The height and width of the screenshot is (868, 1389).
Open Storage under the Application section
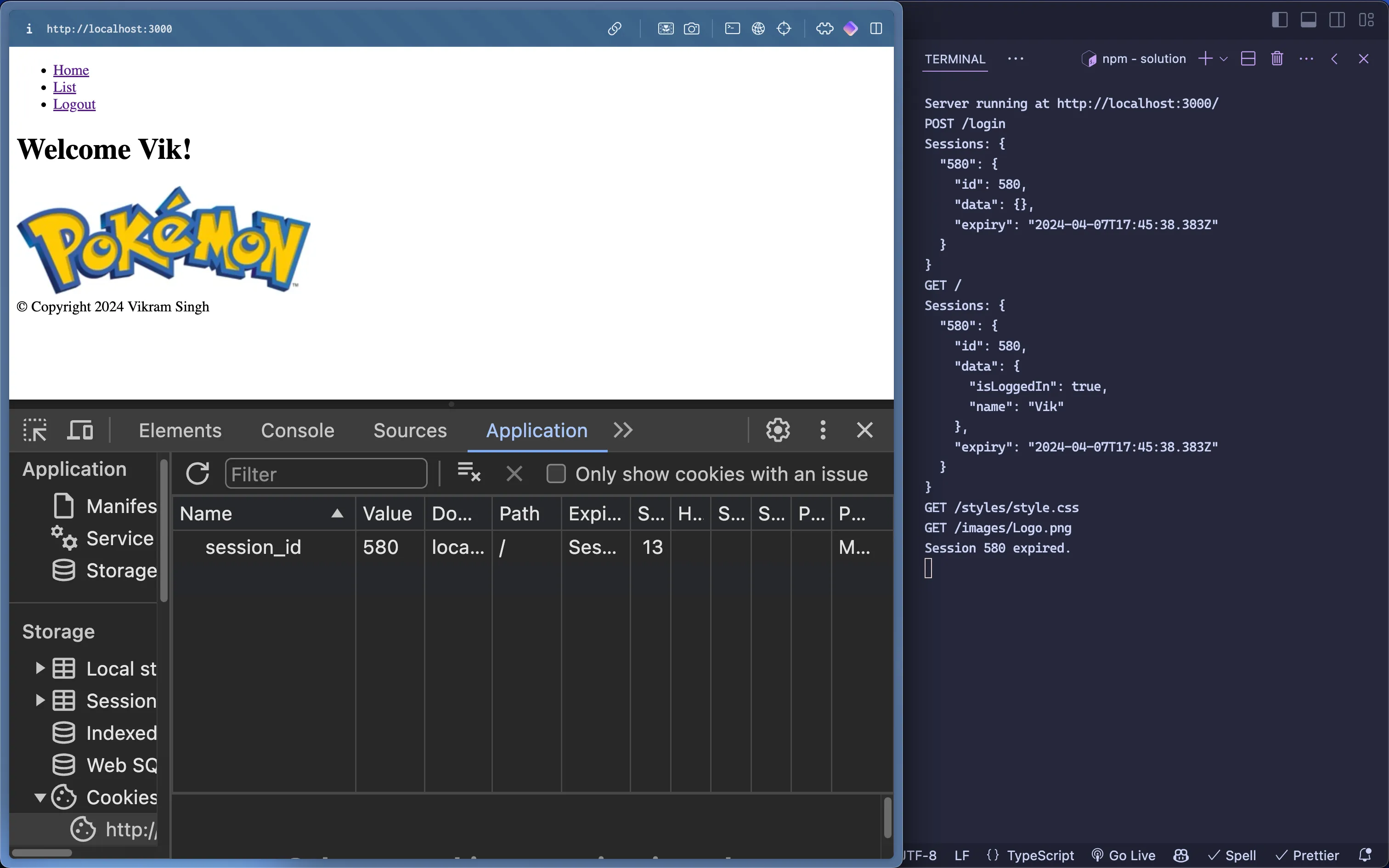point(104,570)
